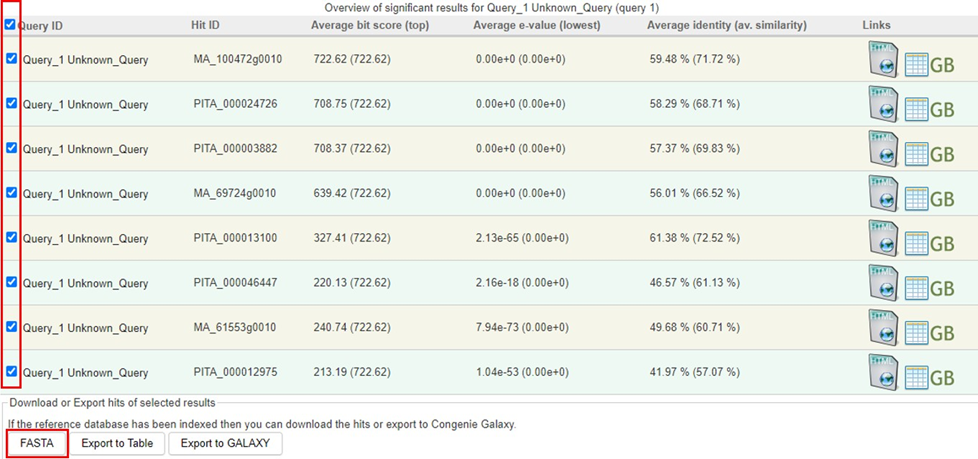Click GB link for MA_100472g0010
The width and height of the screenshot is (978, 459).
943,66
